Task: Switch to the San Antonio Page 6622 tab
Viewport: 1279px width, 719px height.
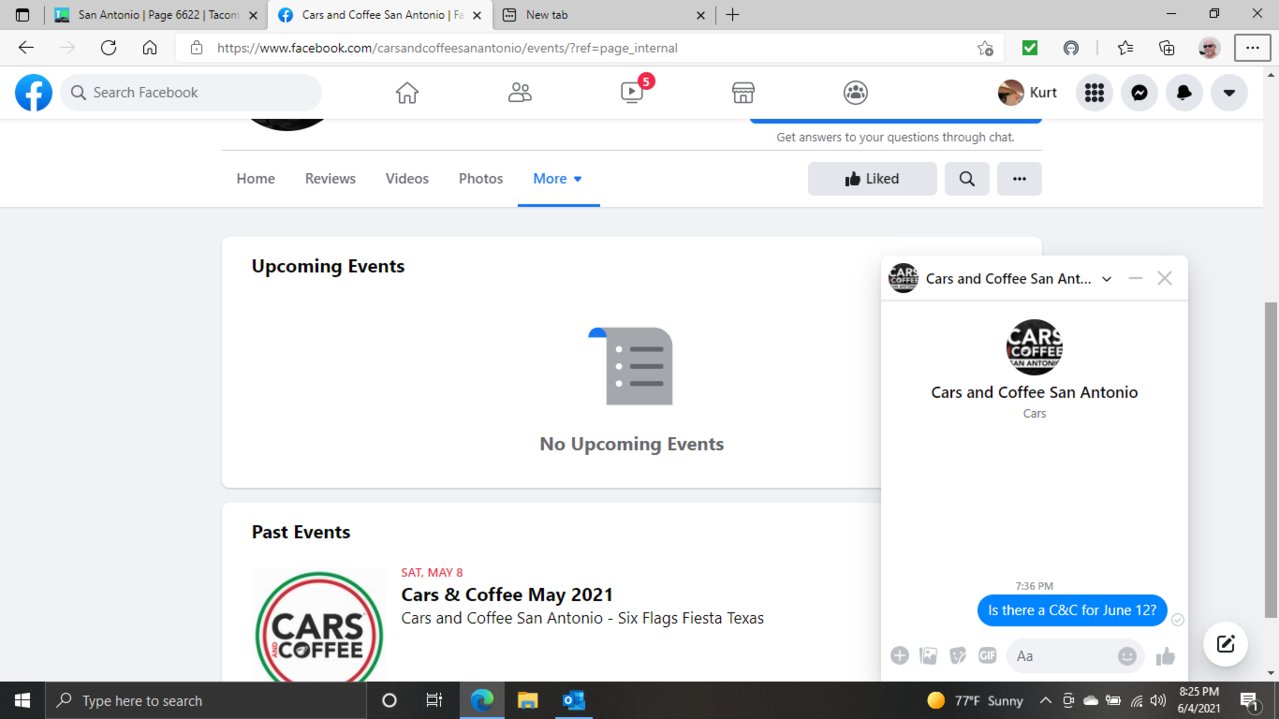Action: [x=156, y=15]
